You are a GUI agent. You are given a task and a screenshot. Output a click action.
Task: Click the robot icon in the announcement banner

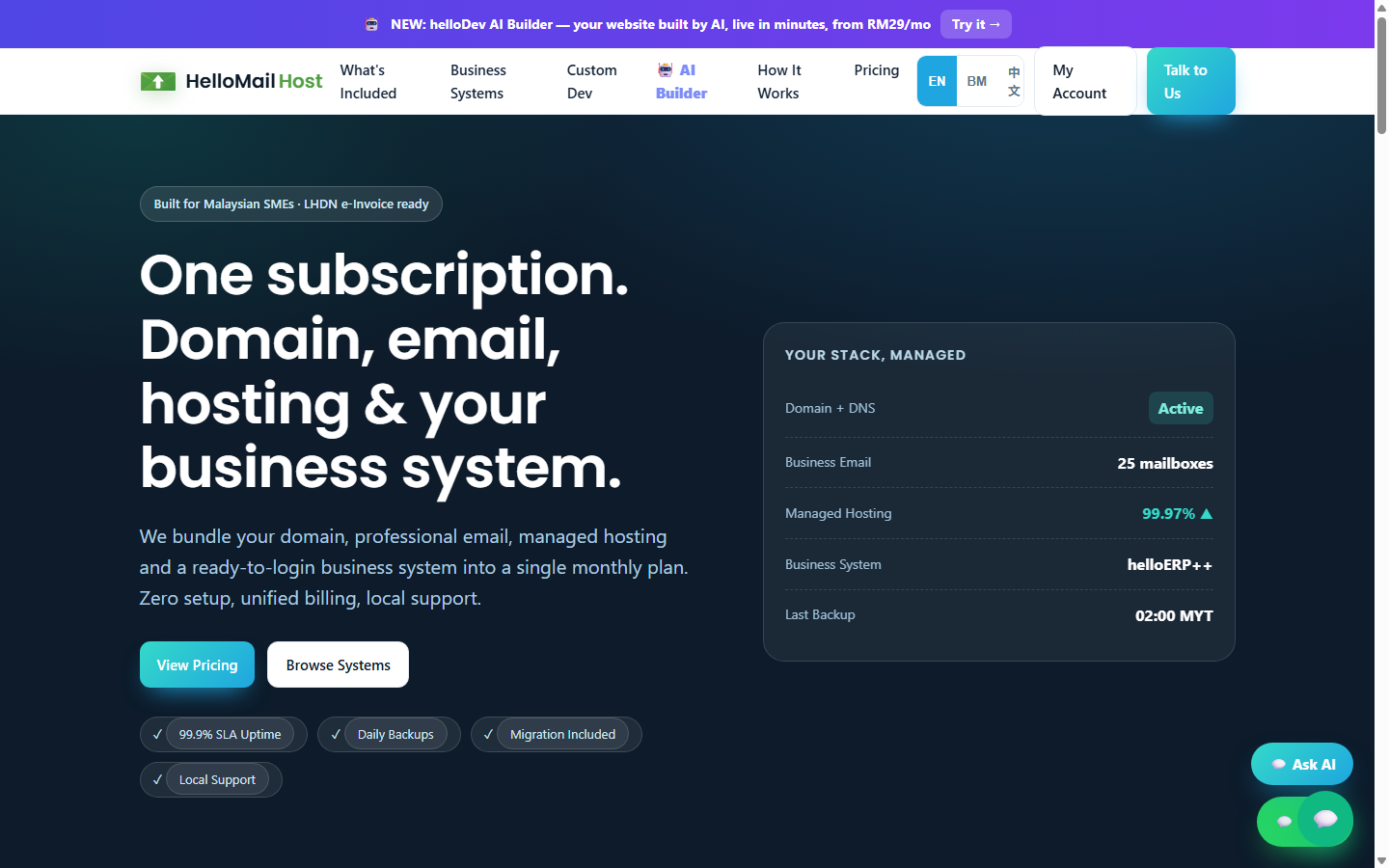[371, 24]
